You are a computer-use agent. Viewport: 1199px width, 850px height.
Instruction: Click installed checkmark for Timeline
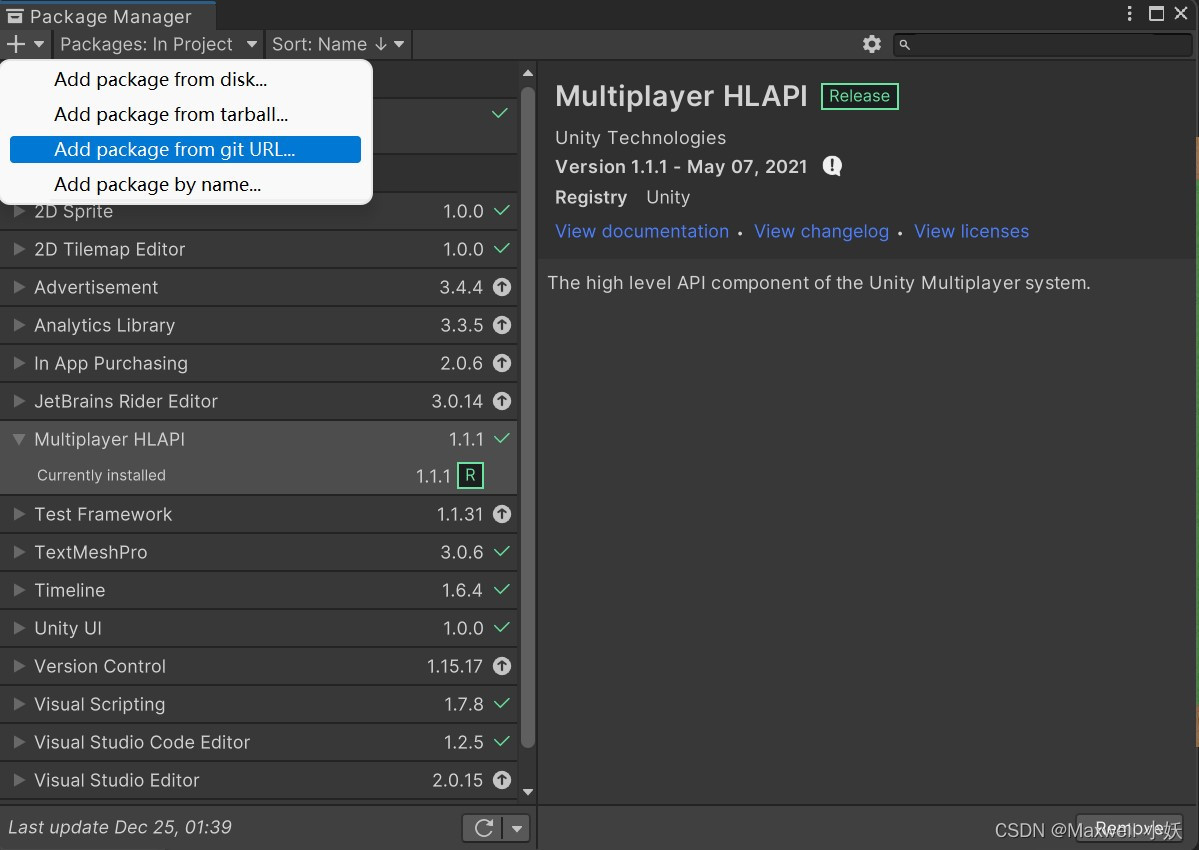click(x=502, y=589)
